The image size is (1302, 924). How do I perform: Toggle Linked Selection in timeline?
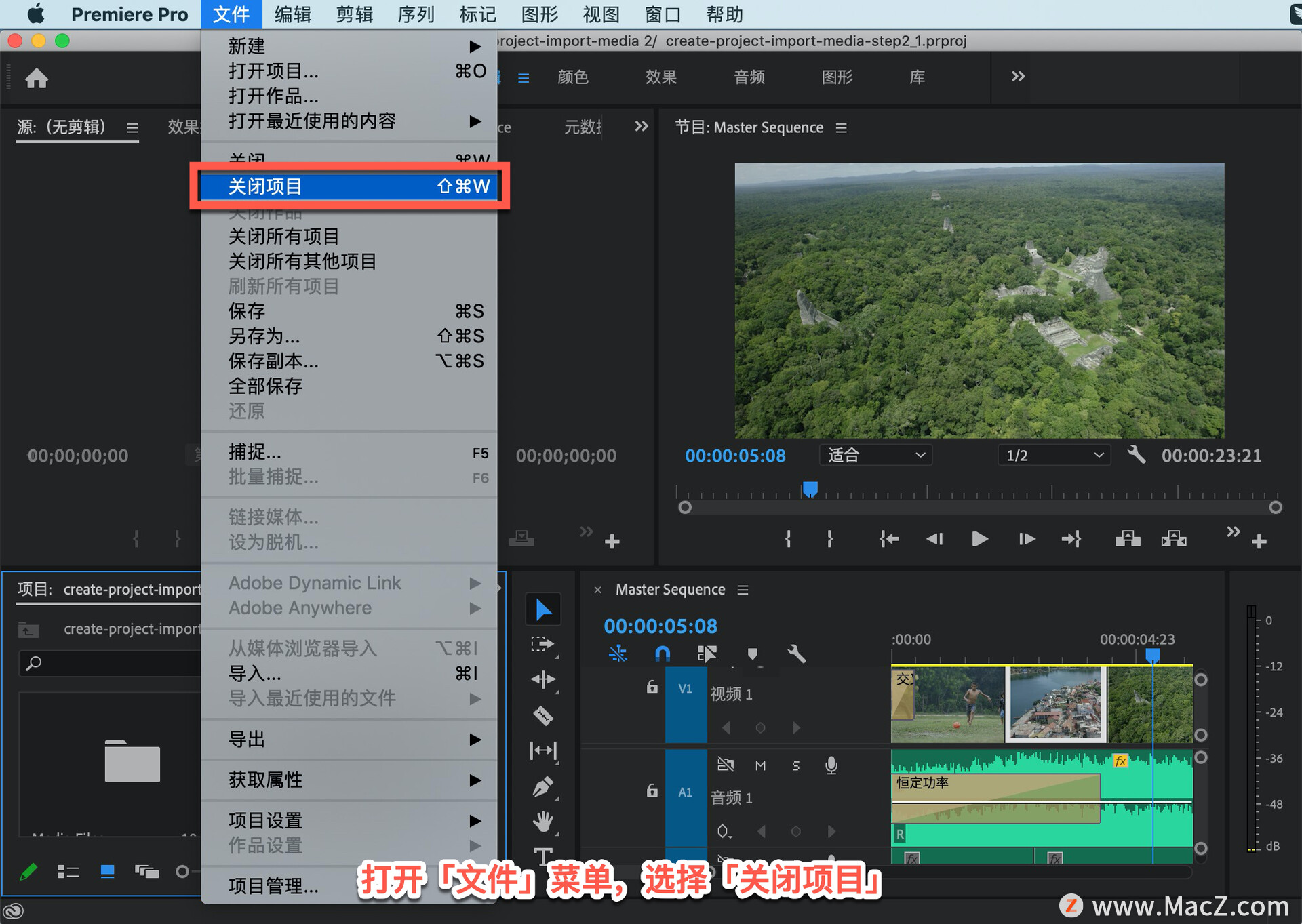(707, 654)
